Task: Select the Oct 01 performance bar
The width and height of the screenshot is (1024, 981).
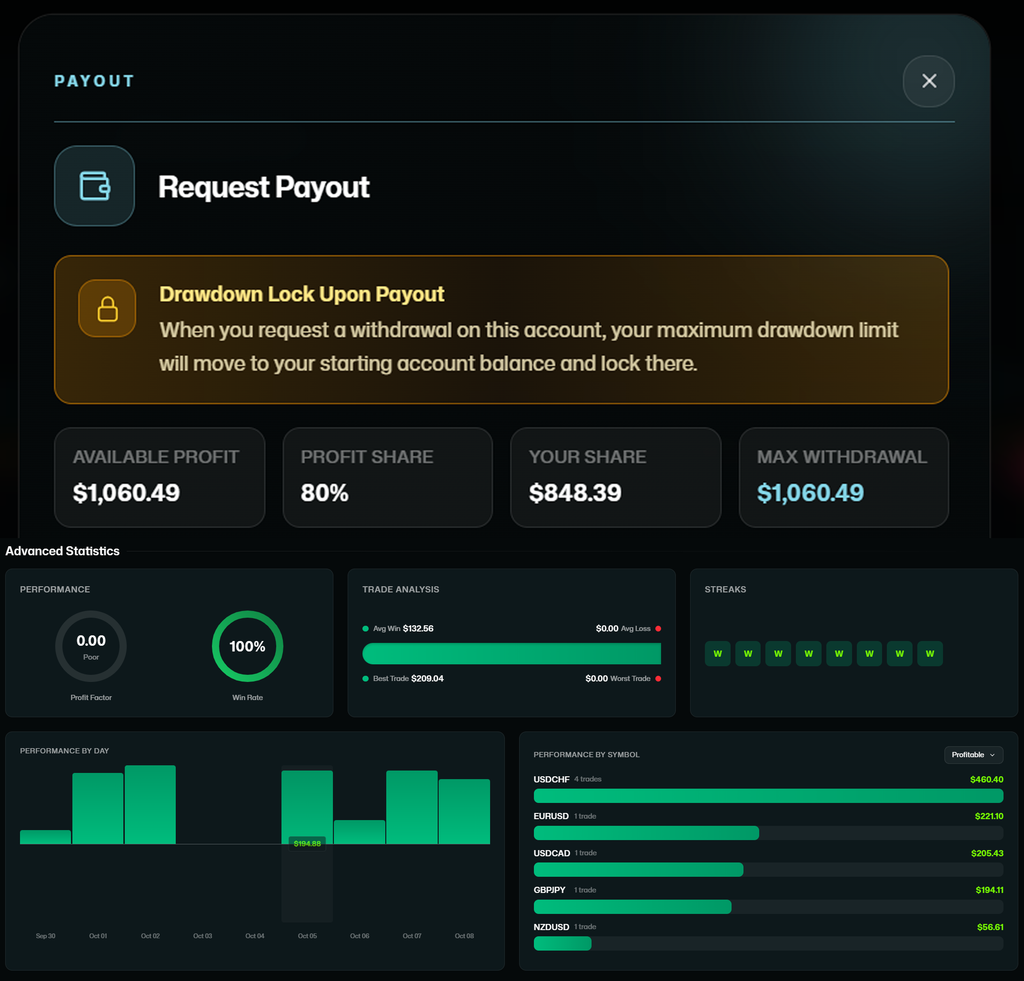Action: [98, 809]
